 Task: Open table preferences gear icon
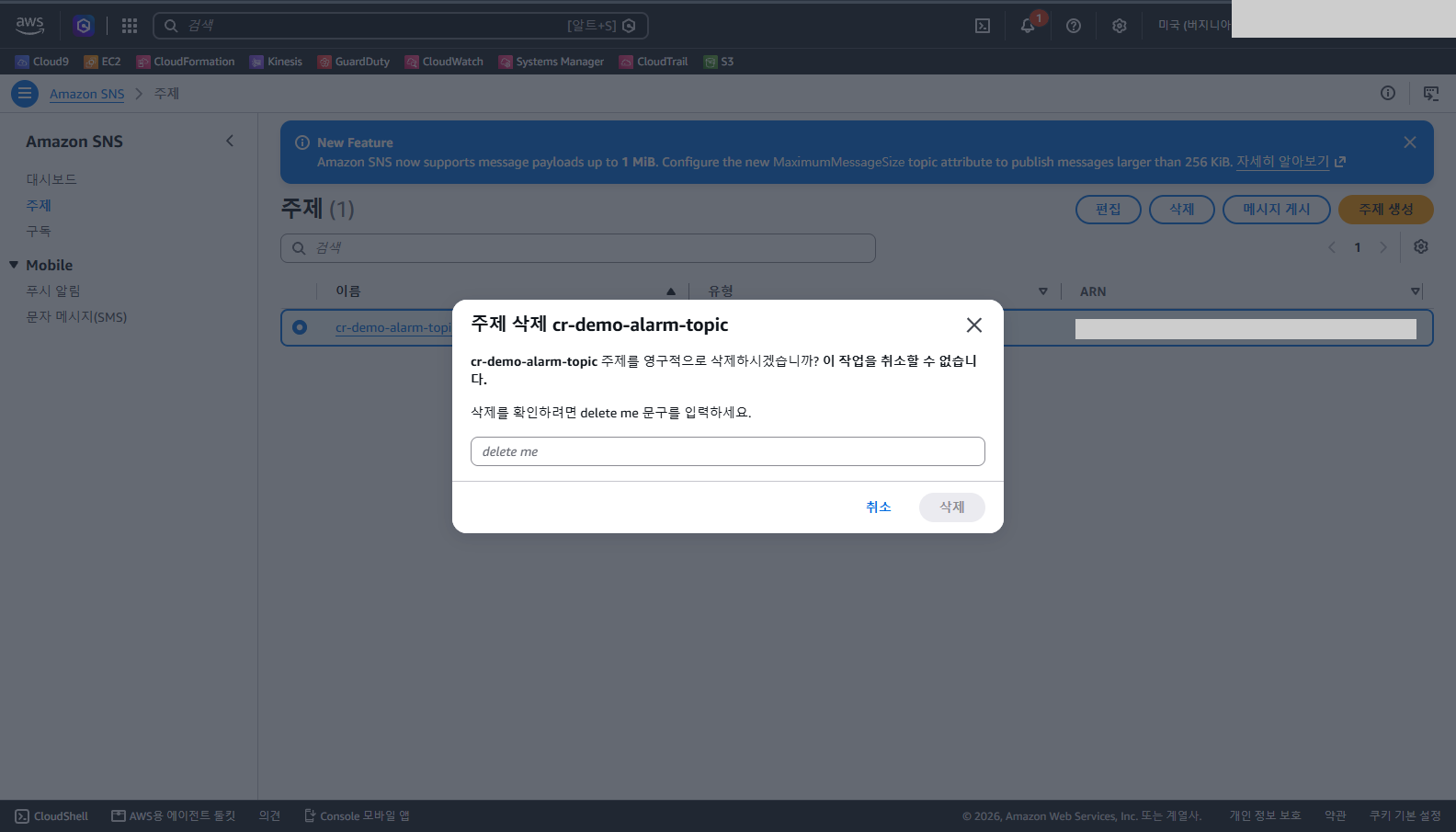(1421, 246)
